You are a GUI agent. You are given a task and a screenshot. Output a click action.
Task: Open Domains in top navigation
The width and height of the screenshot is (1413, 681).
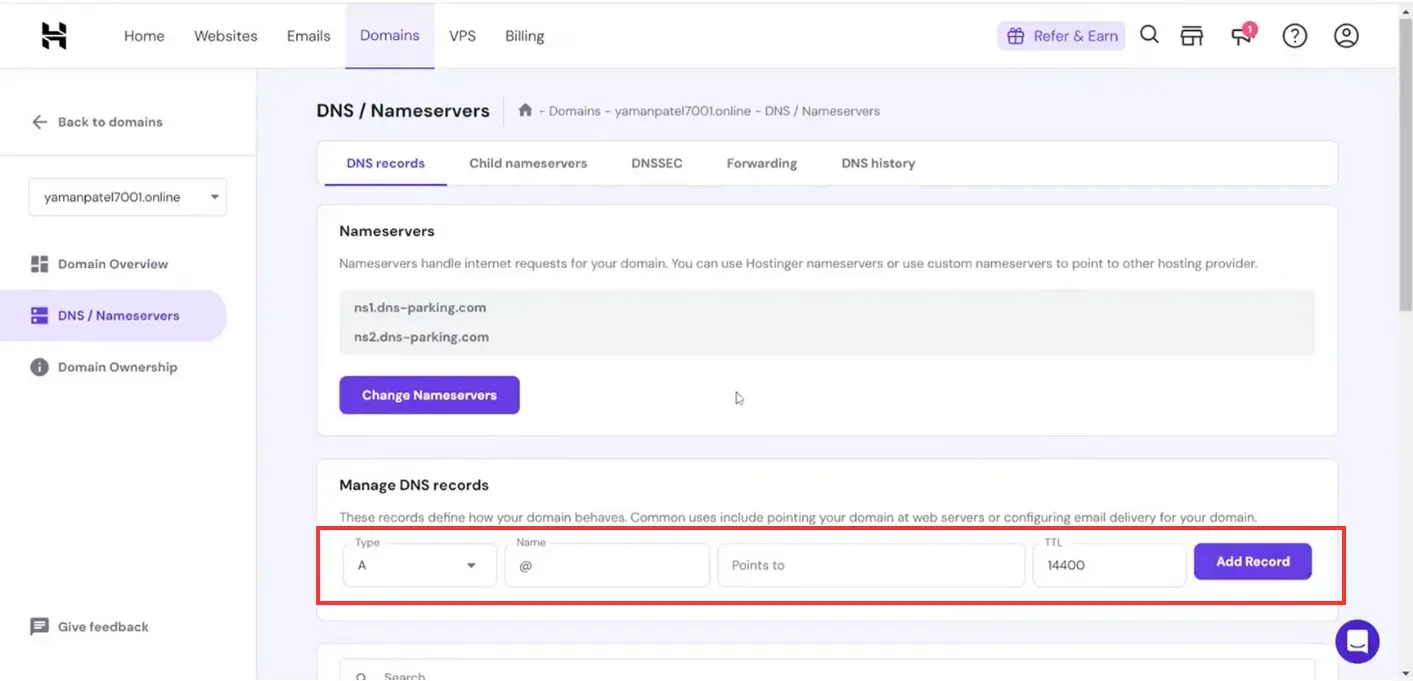[390, 36]
